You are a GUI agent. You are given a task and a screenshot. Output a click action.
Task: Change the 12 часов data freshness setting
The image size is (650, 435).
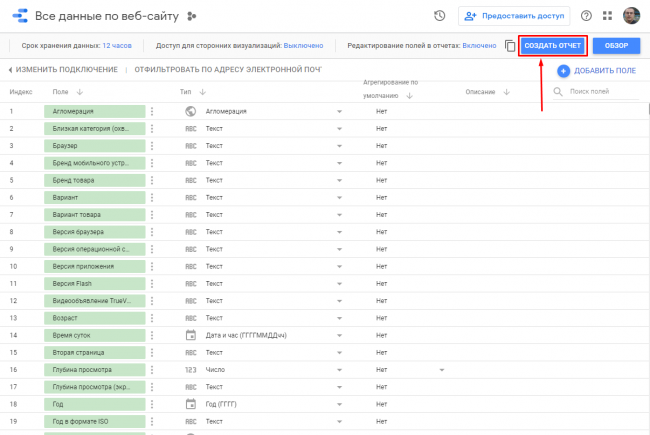117,46
